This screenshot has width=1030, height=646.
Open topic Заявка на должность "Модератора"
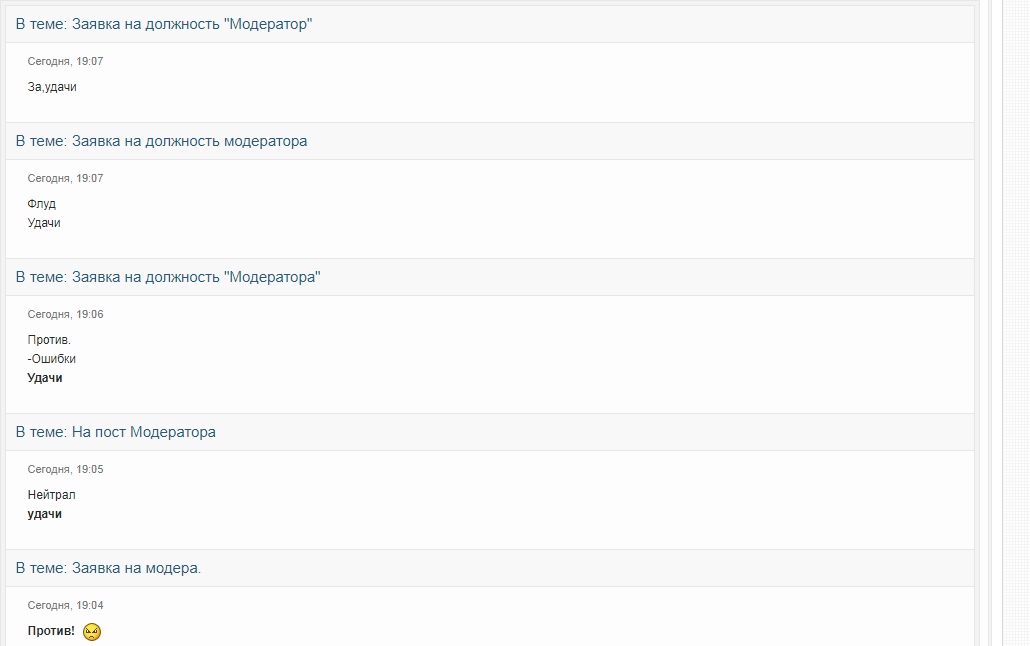coord(196,277)
